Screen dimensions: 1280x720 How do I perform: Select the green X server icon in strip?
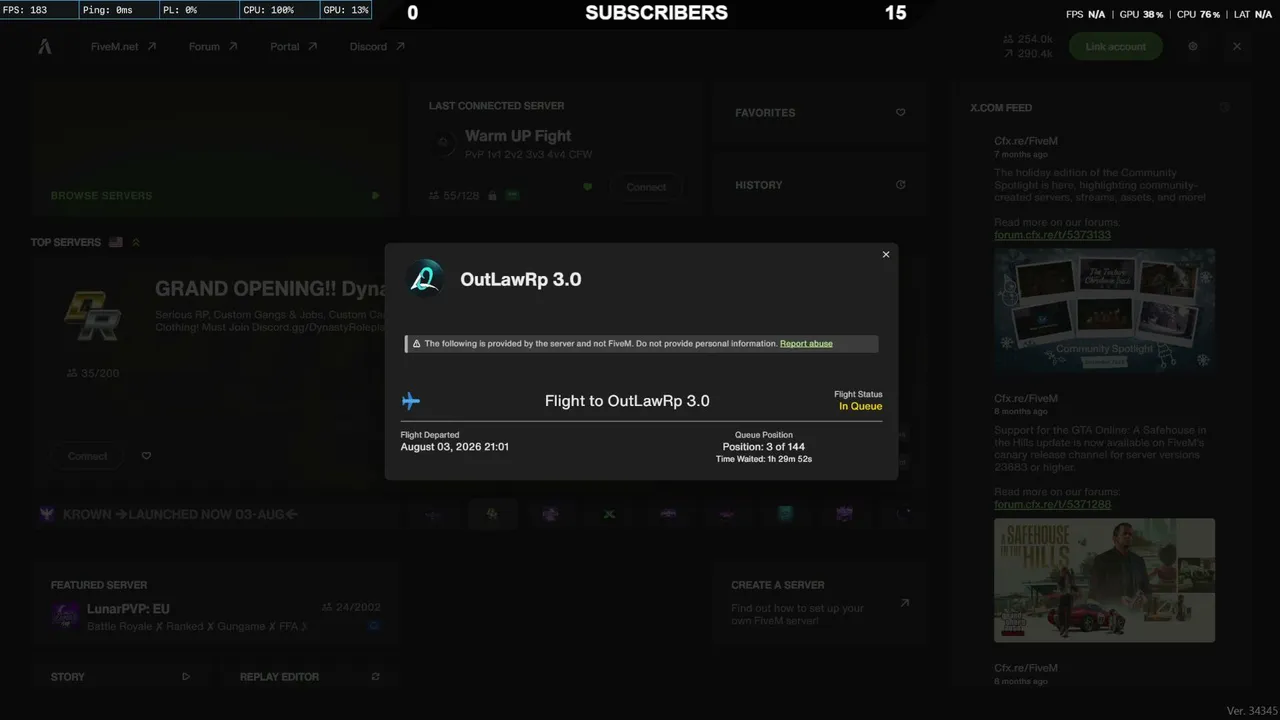609,514
